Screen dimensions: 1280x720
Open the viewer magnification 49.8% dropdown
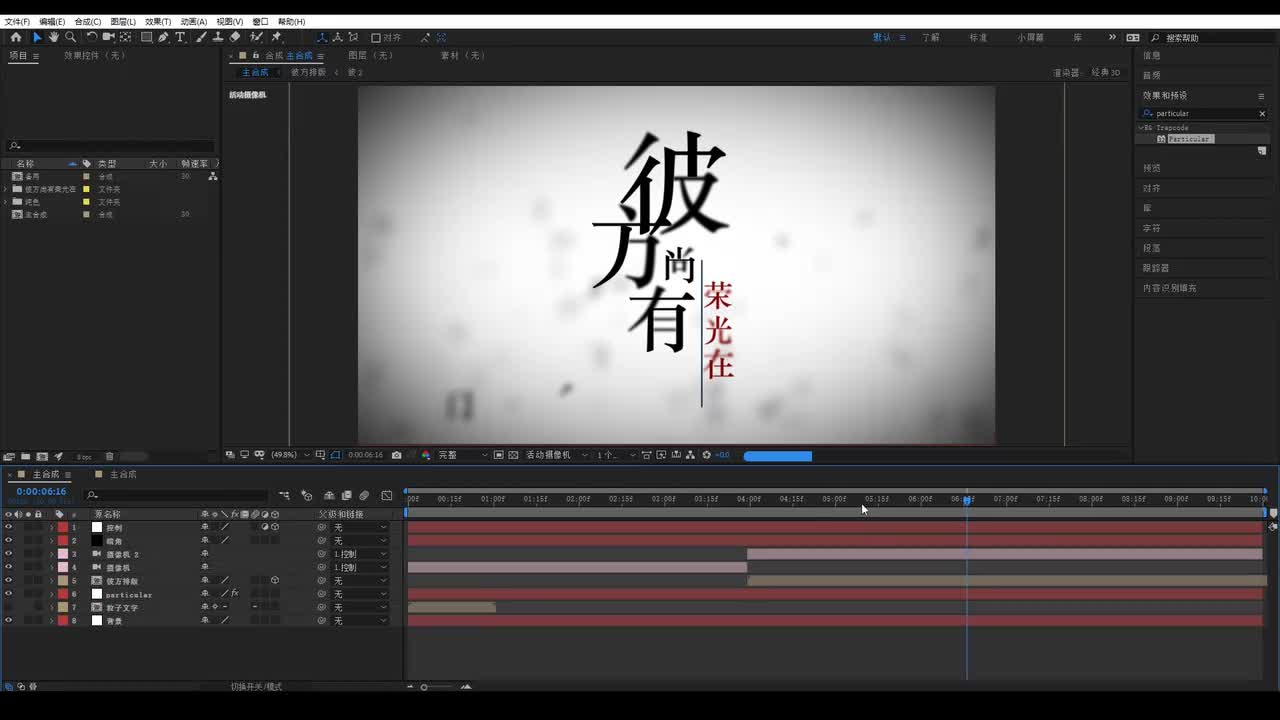pos(288,455)
